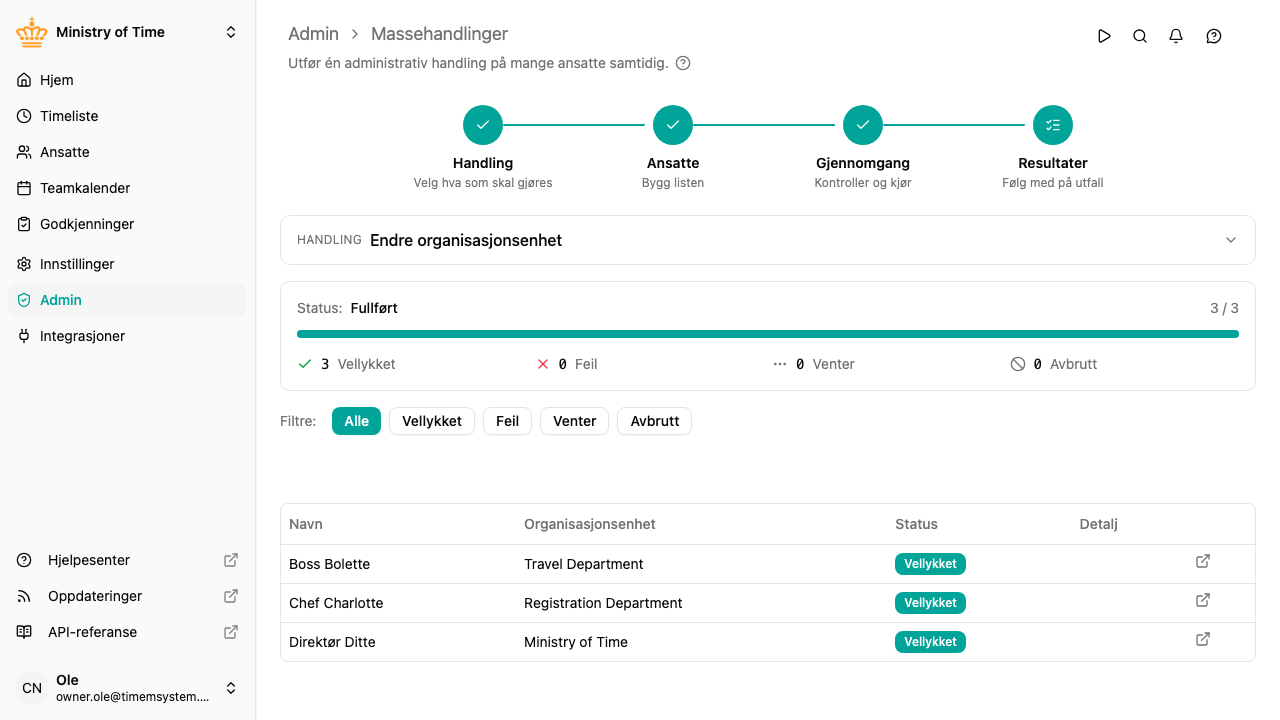Click the Endre organisasjonsenhet handling header
Screen dimensions: 1280x720
point(767,240)
